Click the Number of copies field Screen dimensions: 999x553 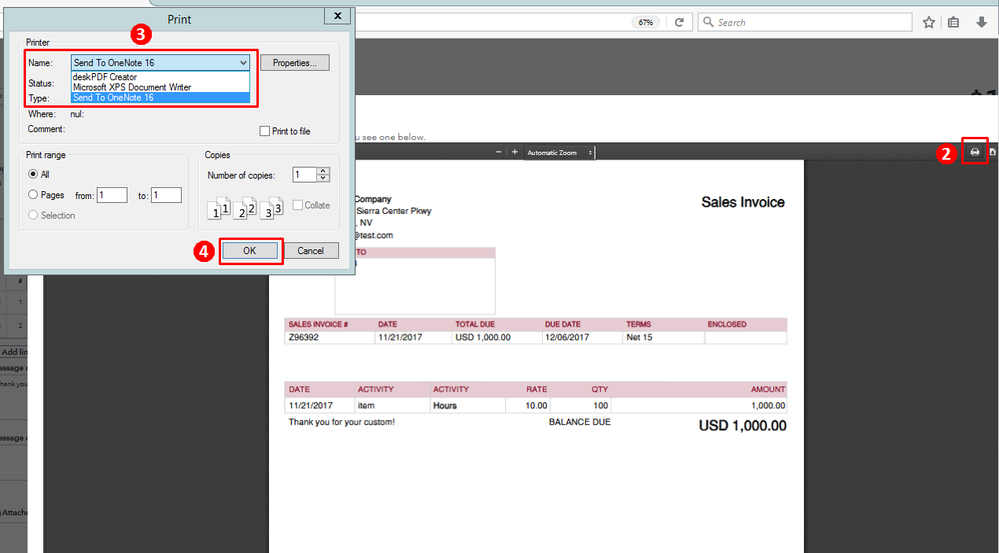(305, 175)
